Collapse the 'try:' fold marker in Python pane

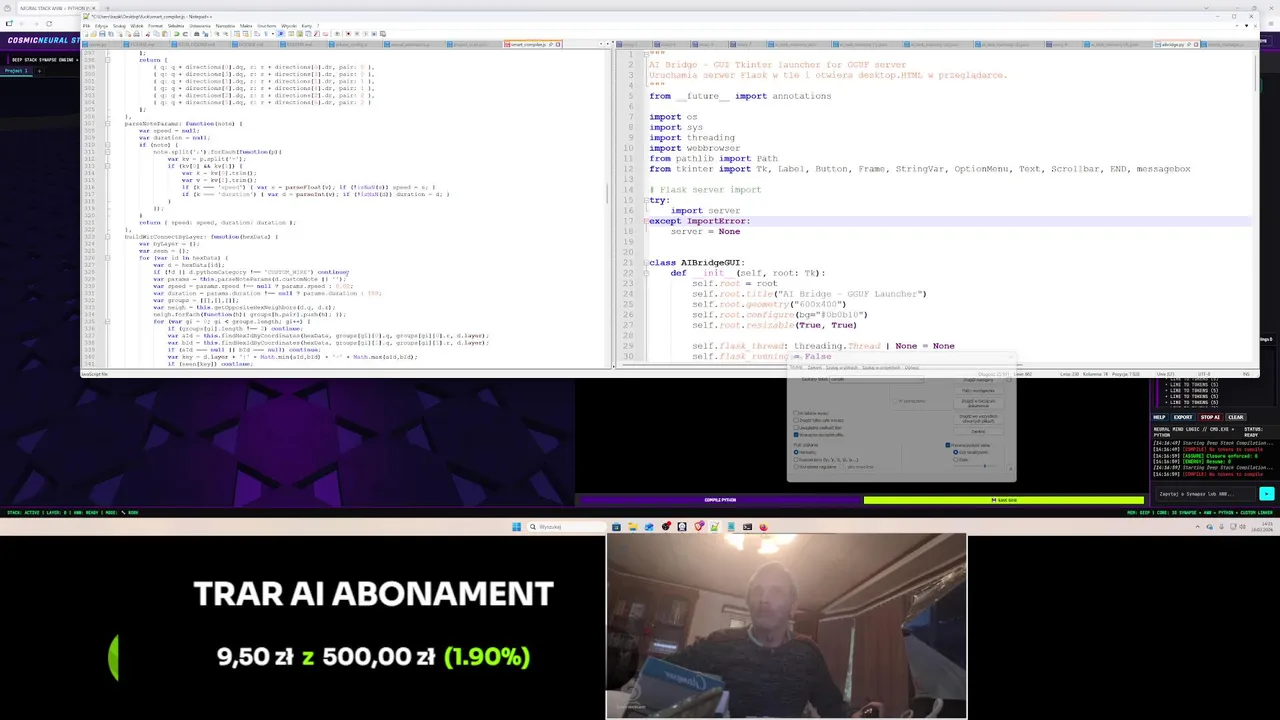coord(646,200)
